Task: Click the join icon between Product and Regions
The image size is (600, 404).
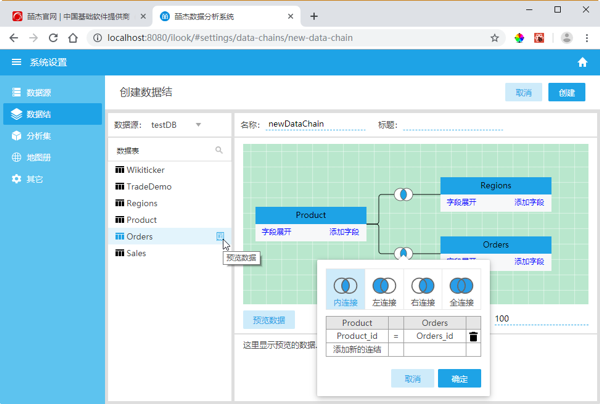Action: pos(403,194)
